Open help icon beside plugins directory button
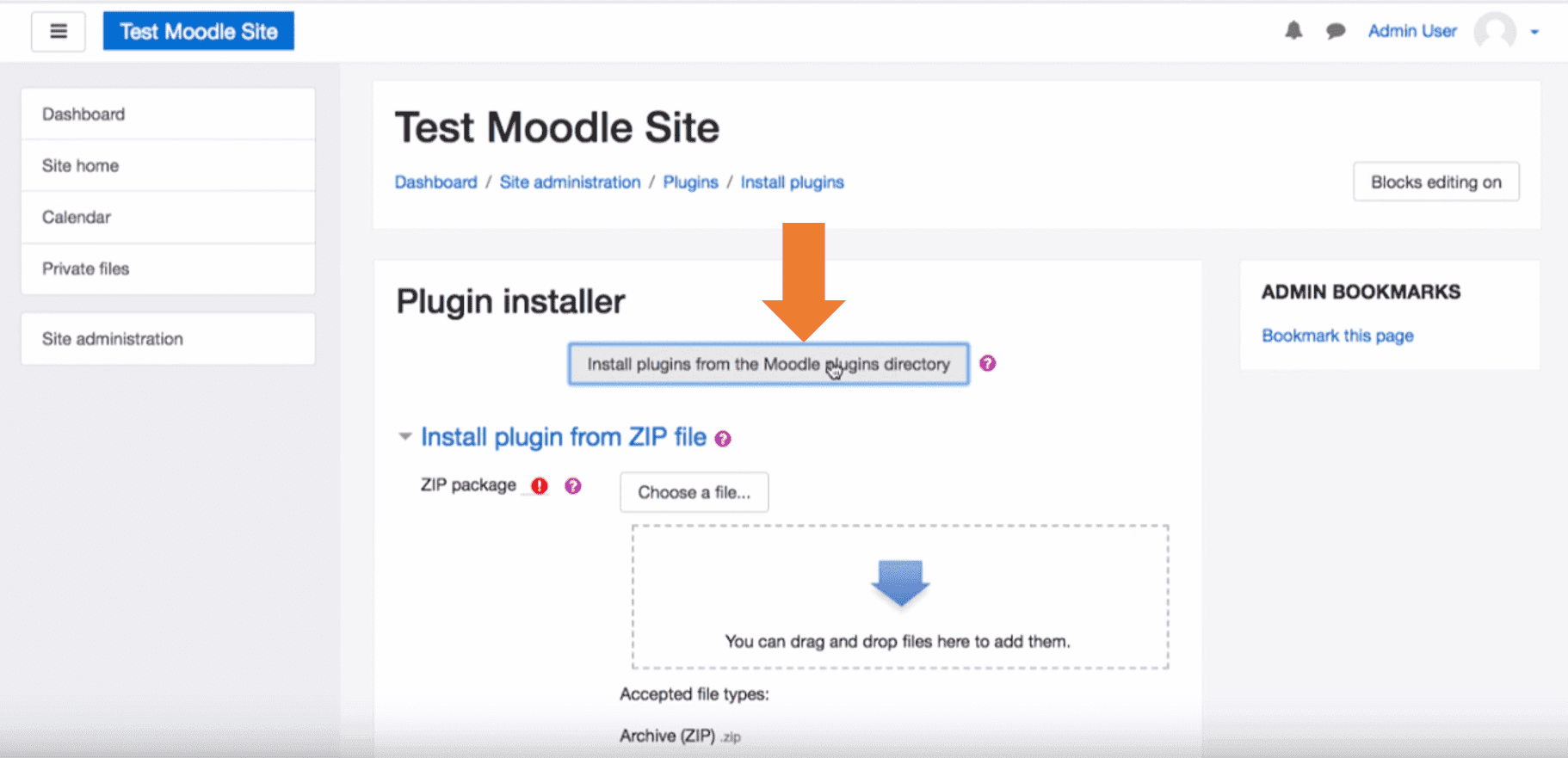This screenshot has width=1568, height=758. pos(988,363)
